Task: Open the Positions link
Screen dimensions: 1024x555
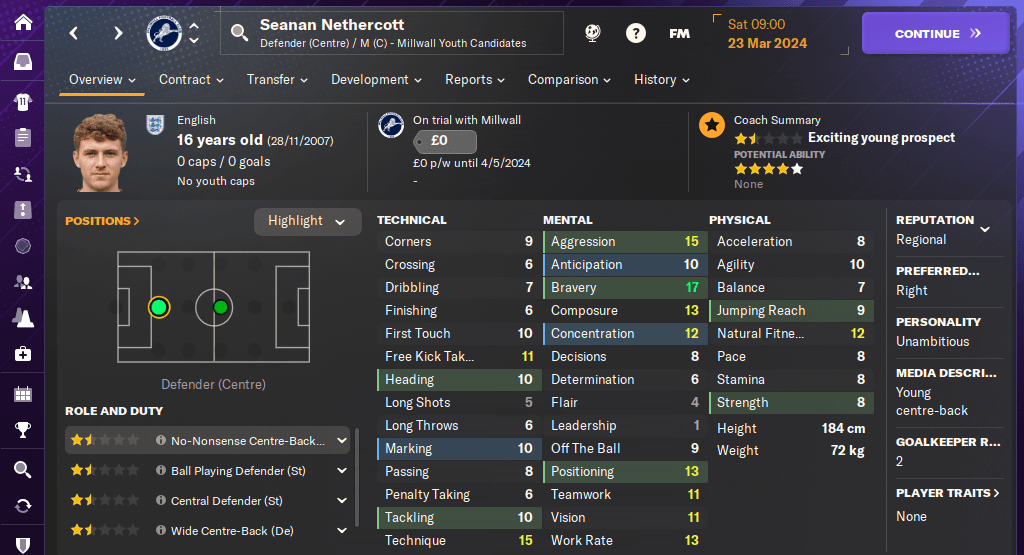Action: click(102, 221)
